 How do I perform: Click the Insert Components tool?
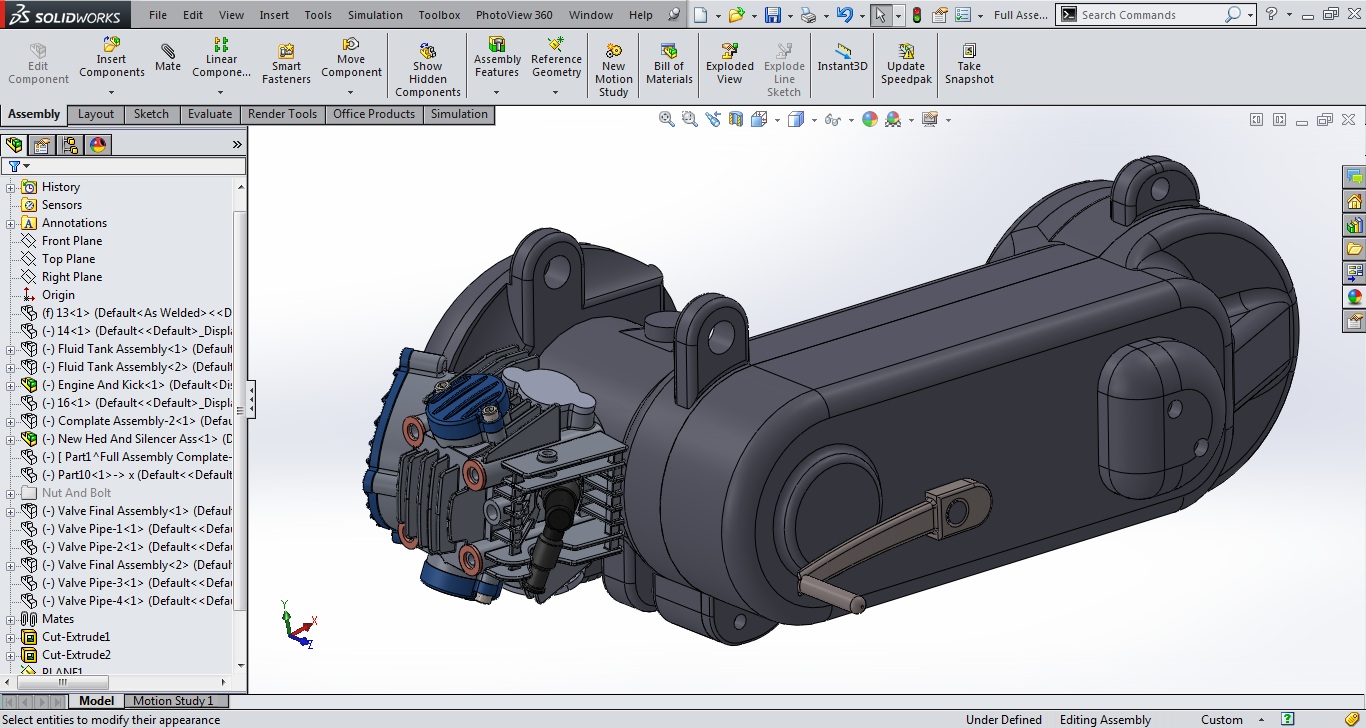coord(112,58)
